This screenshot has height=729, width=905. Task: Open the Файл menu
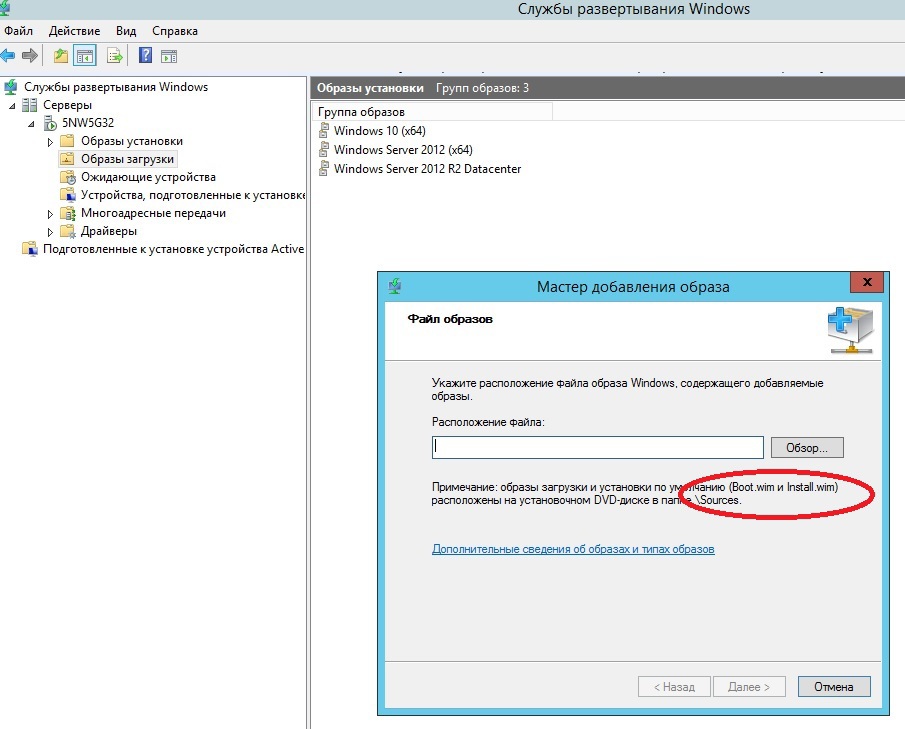tap(18, 31)
